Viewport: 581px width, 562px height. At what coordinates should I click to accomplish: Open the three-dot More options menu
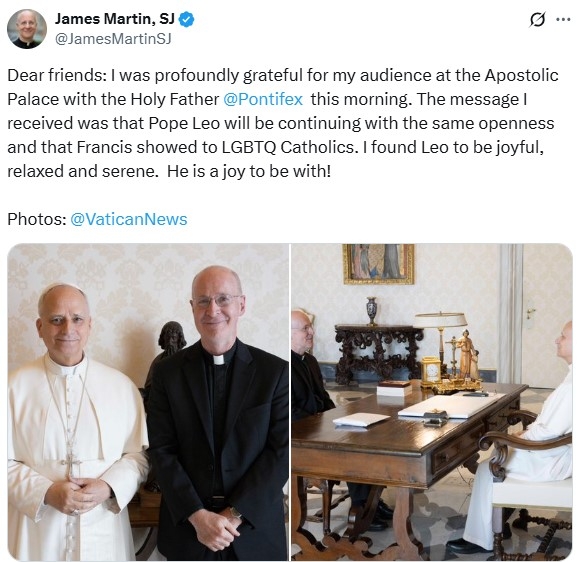click(563, 20)
